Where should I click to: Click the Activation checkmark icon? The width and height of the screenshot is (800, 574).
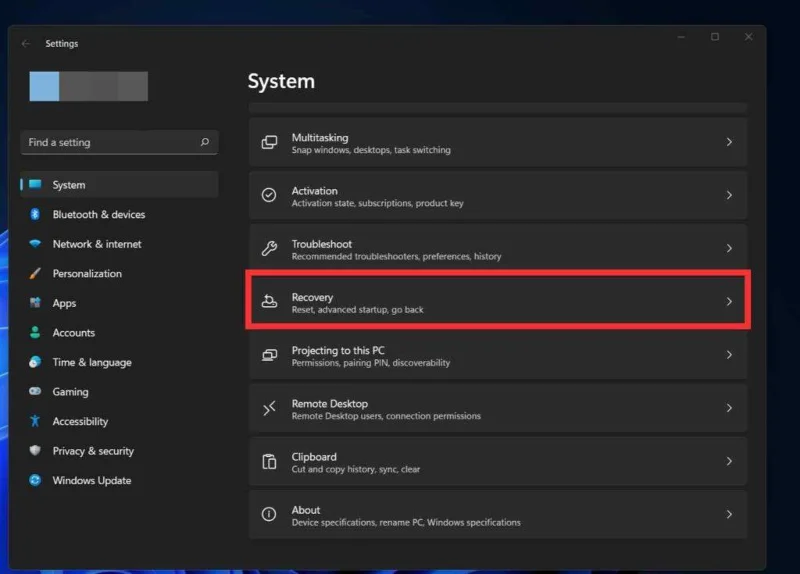(269, 195)
